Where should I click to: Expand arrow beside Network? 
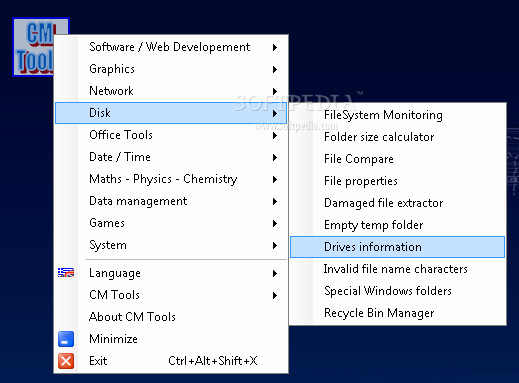[275, 91]
